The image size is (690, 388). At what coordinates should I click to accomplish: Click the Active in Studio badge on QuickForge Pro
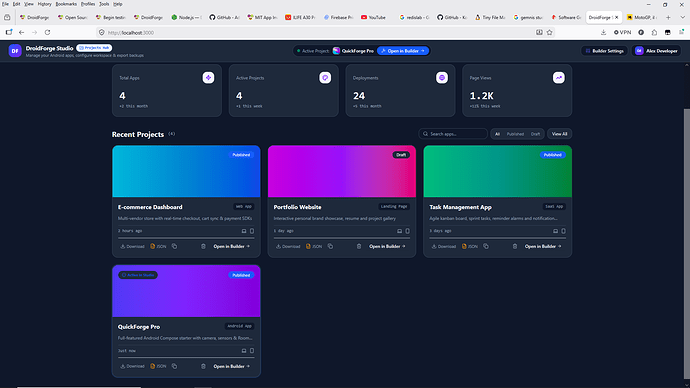pos(138,275)
